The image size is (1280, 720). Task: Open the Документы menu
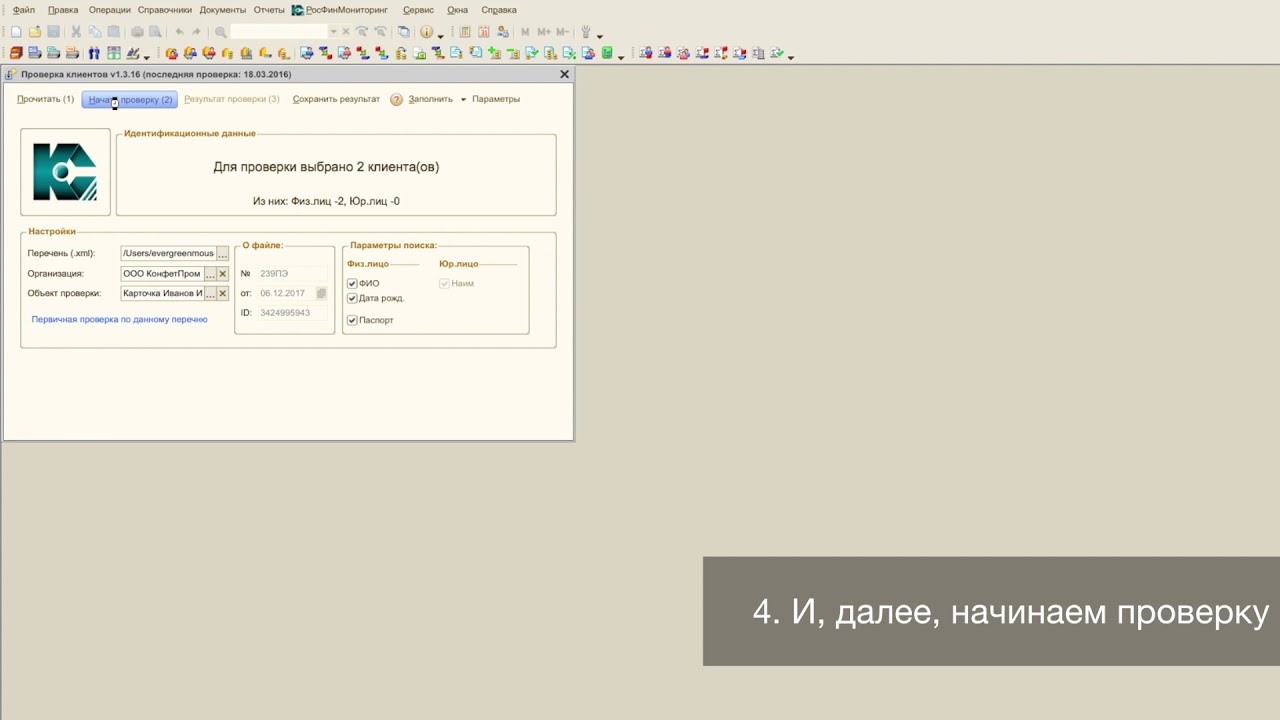pyautogui.click(x=222, y=10)
